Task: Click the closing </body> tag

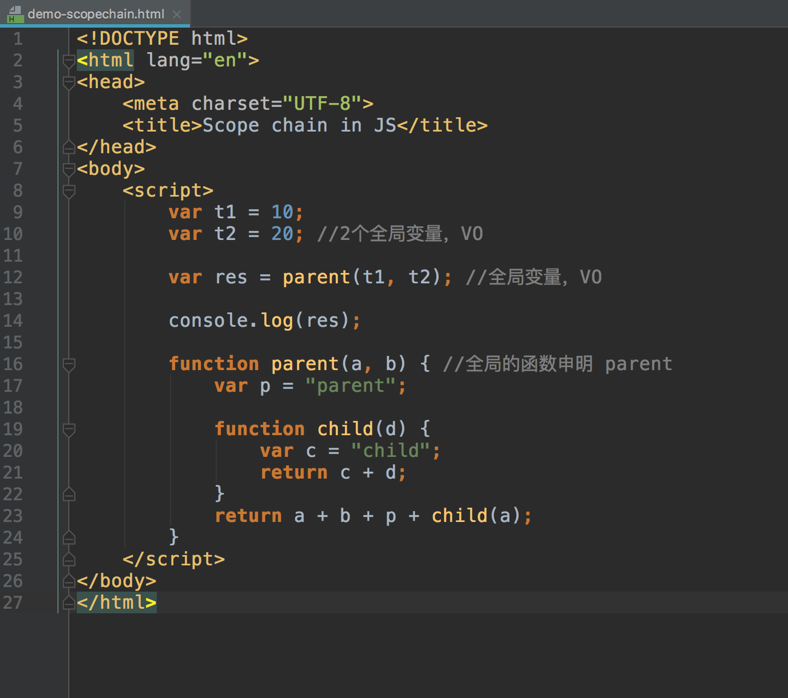Action: pos(116,581)
